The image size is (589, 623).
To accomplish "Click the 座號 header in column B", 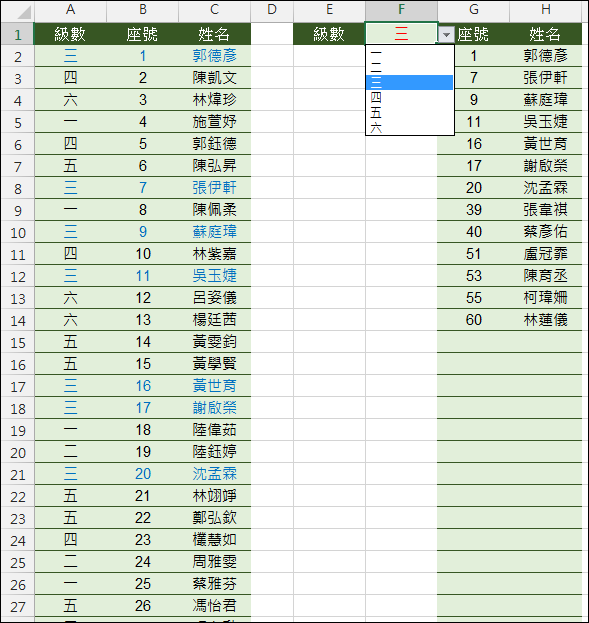I will tap(143, 34).
